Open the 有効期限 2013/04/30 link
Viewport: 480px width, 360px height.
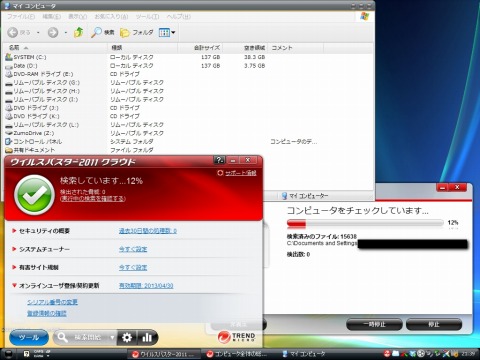coord(146,286)
